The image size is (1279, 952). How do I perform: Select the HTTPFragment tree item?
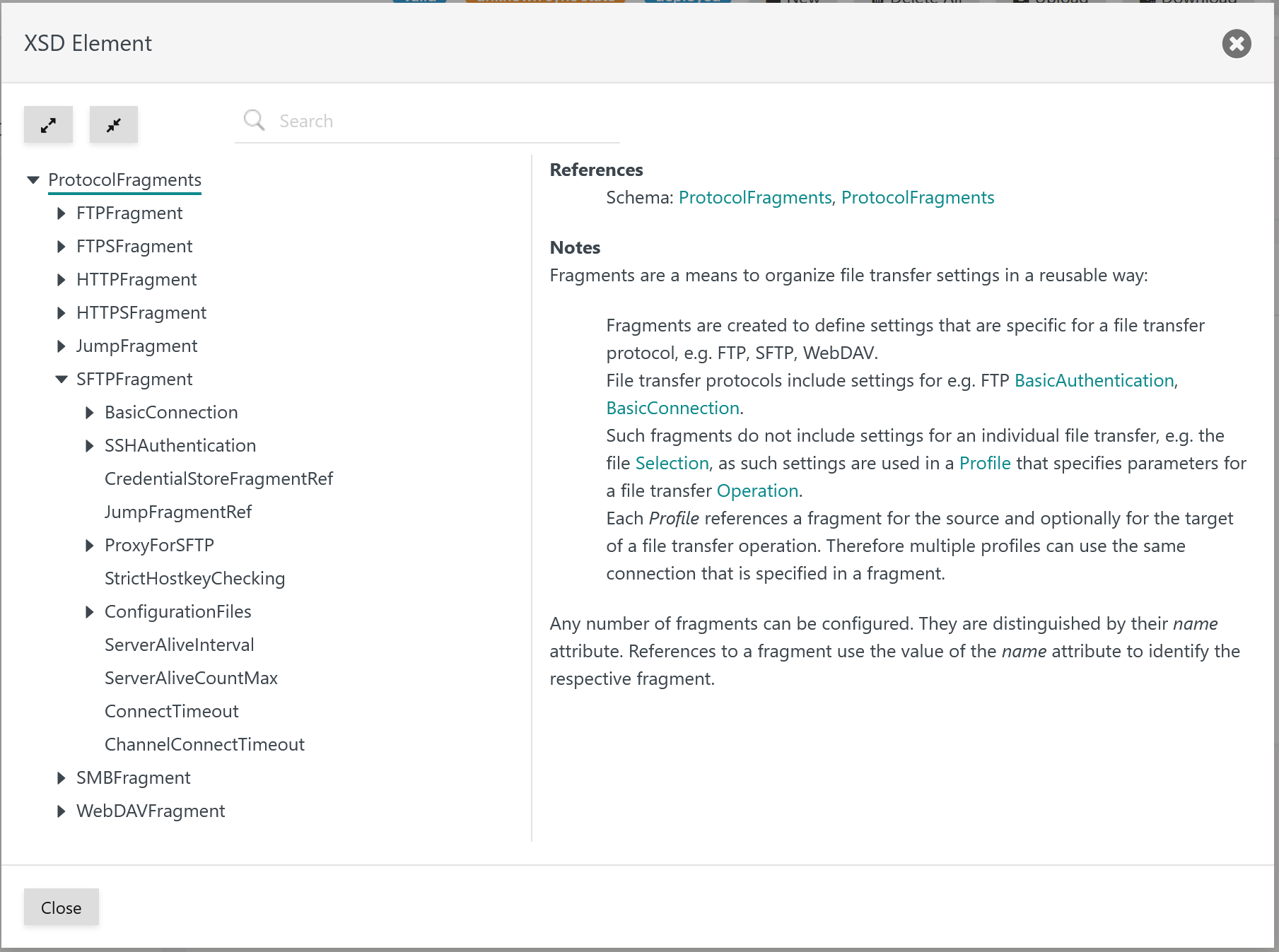136,280
